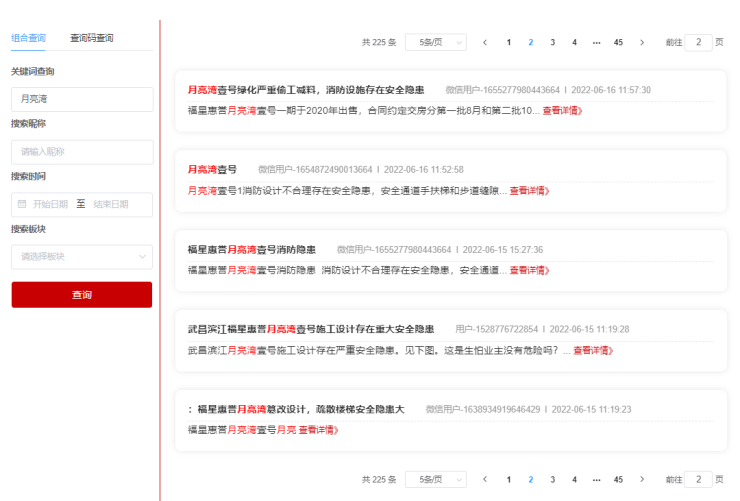The height and width of the screenshot is (501, 740).
Task: Select page 3 in top pagination
Action: [x=552, y=43]
